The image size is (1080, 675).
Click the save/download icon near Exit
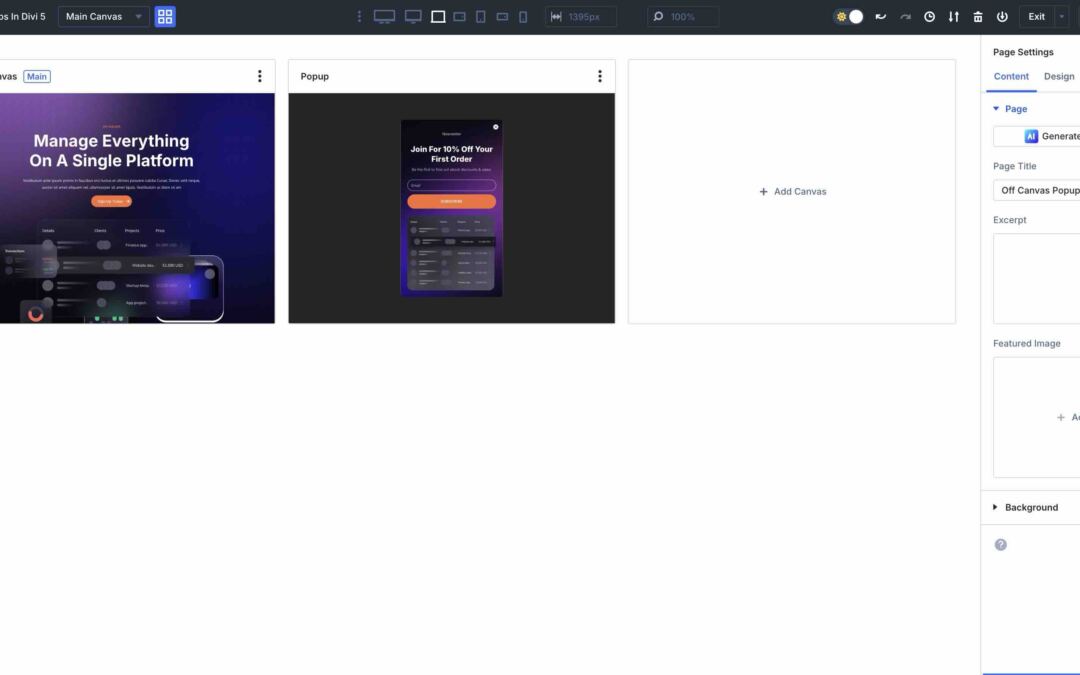point(1004,16)
